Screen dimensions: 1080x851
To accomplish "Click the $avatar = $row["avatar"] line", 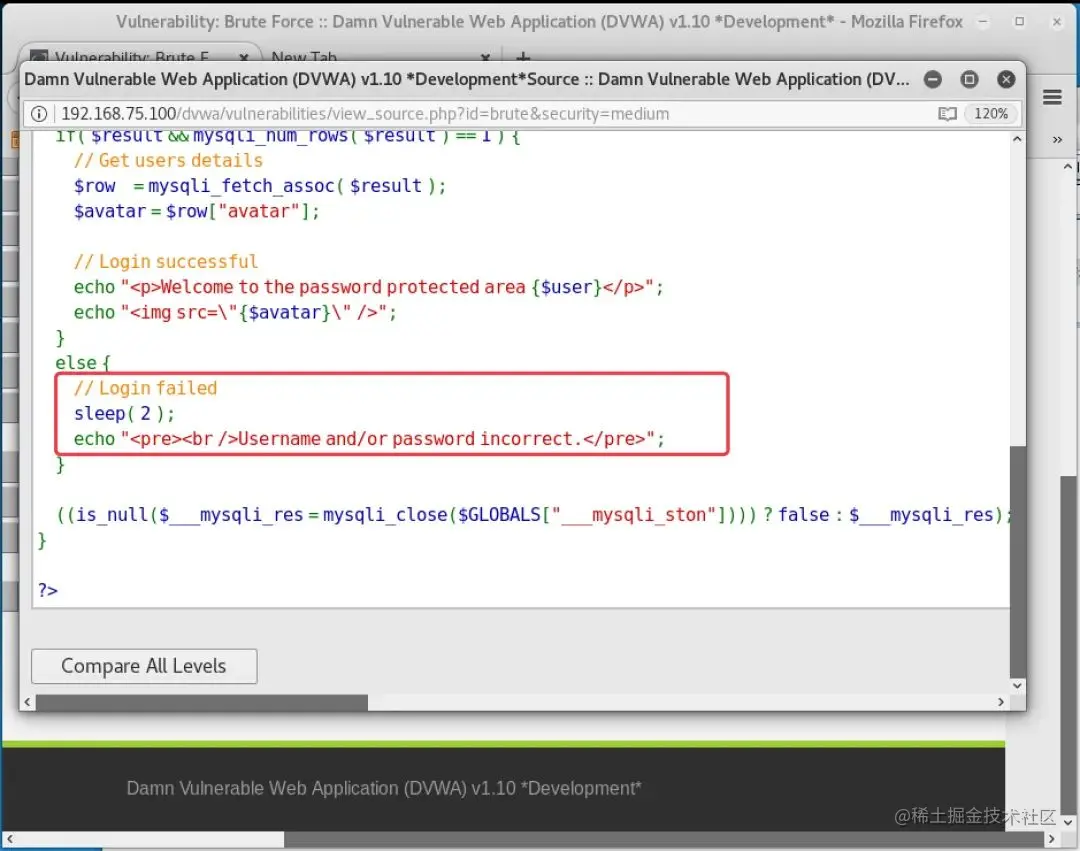I will [x=197, y=211].
